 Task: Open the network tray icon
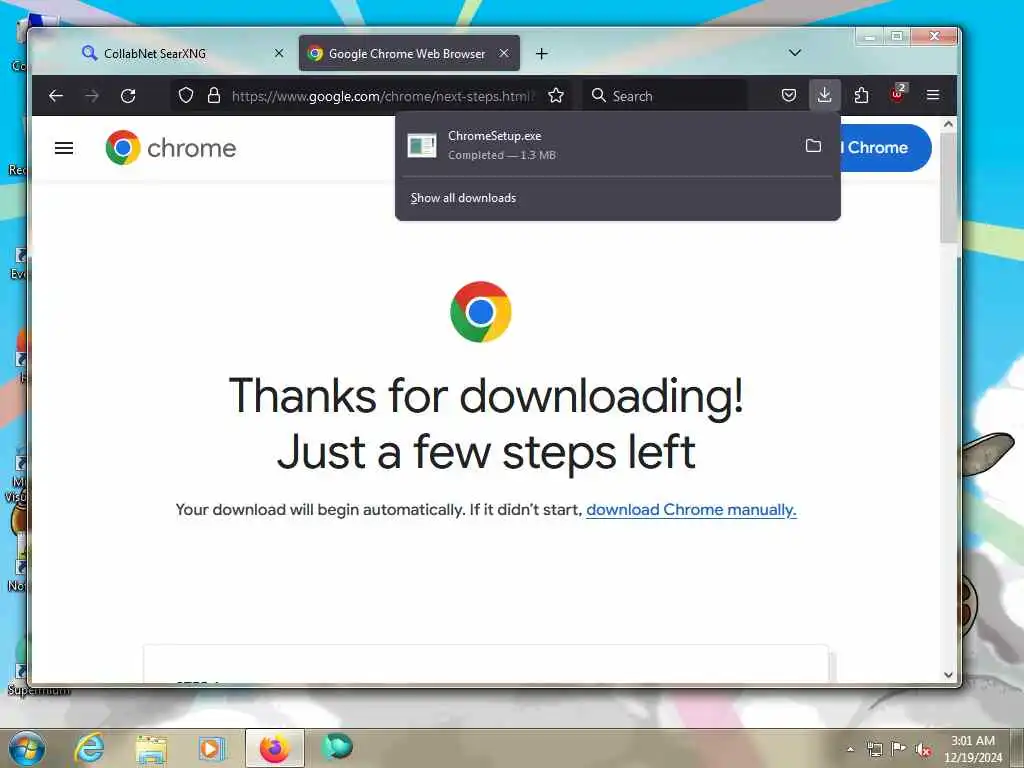coord(874,749)
